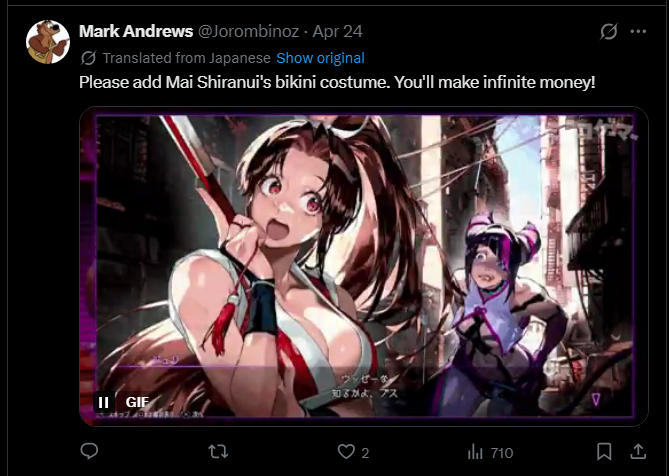
Task: Open the post's Apr 24 timestamp
Action: (337, 32)
